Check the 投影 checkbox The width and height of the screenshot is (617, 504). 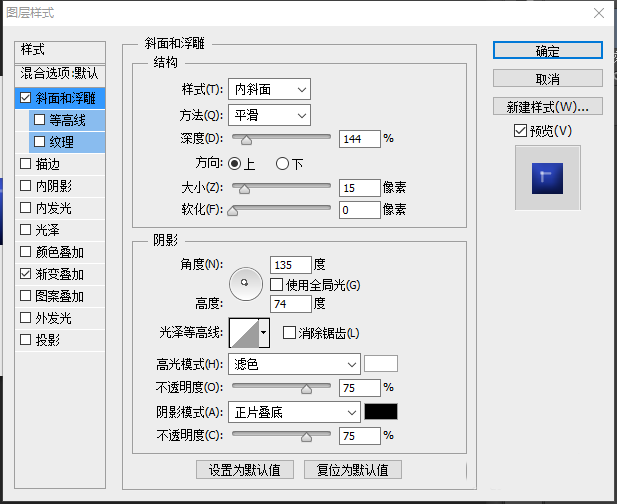click(x=26, y=340)
